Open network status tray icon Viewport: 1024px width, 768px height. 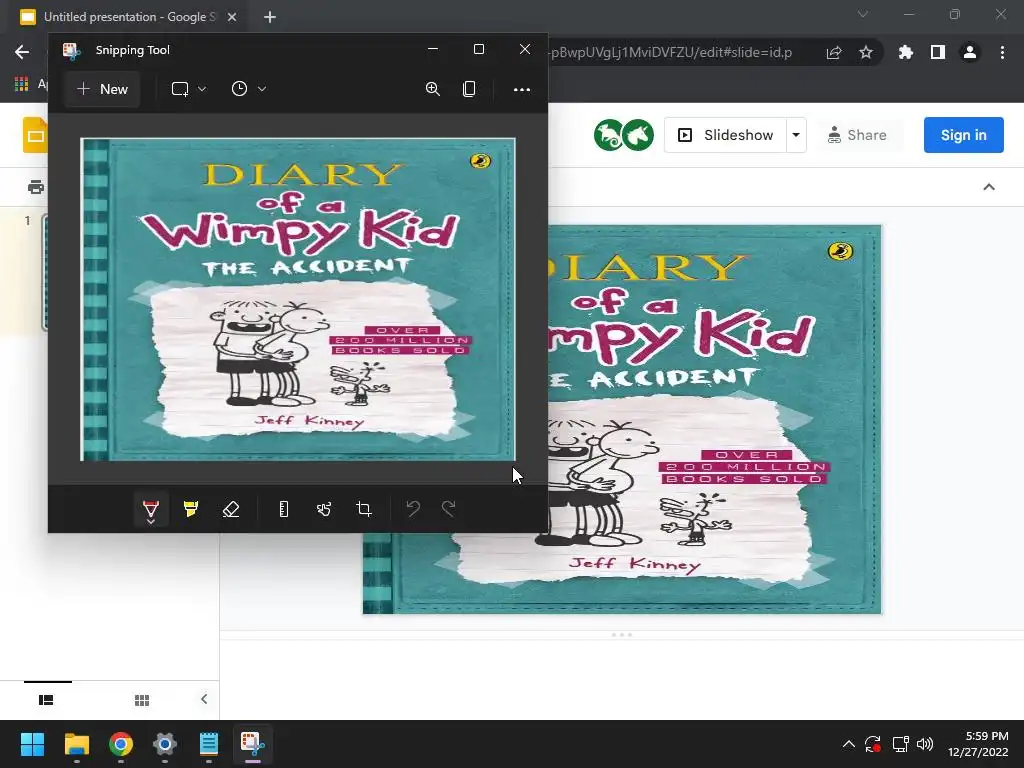click(901, 744)
